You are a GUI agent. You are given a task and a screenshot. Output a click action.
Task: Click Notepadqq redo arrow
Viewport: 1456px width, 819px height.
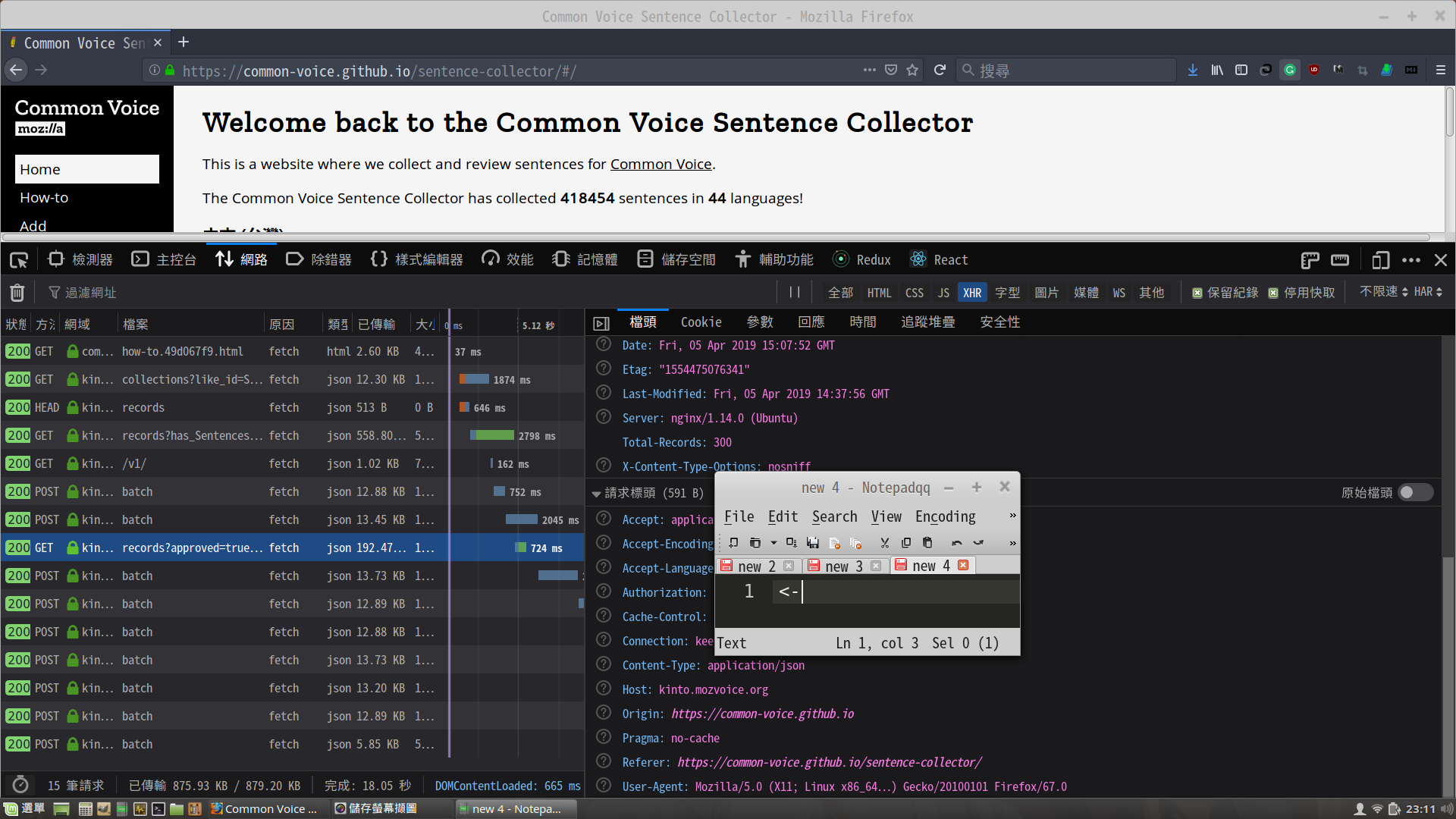(x=978, y=543)
